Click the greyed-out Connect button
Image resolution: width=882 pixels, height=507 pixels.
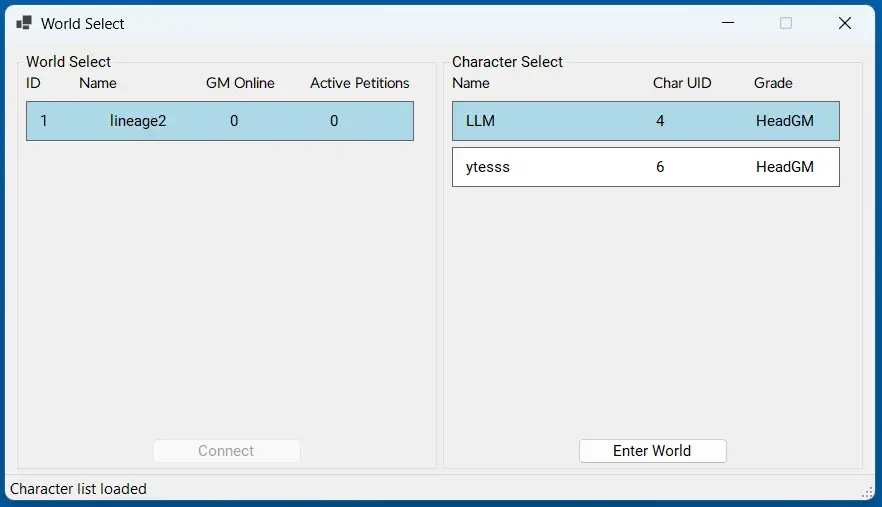pyautogui.click(x=227, y=451)
